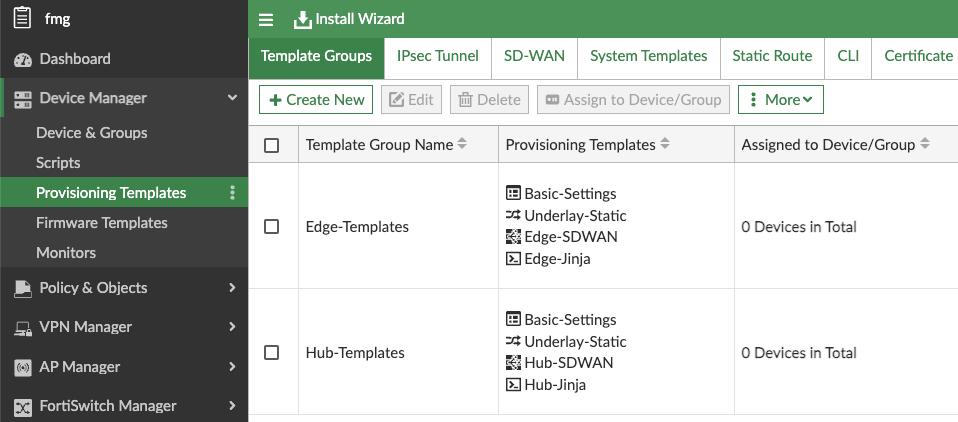Expand the VPN Manager chevron
This screenshot has height=422, width=958.
[x=232, y=327]
